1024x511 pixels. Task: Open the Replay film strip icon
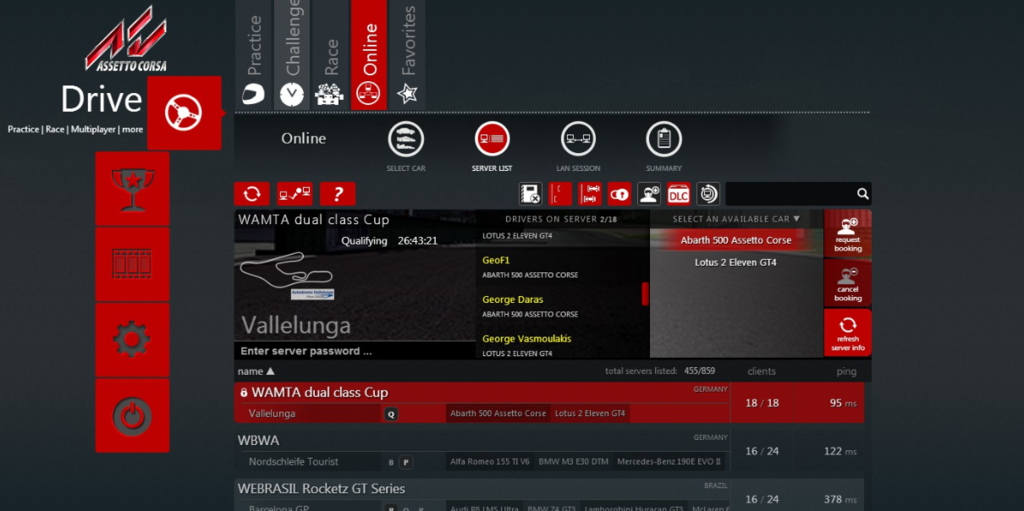click(132, 265)
